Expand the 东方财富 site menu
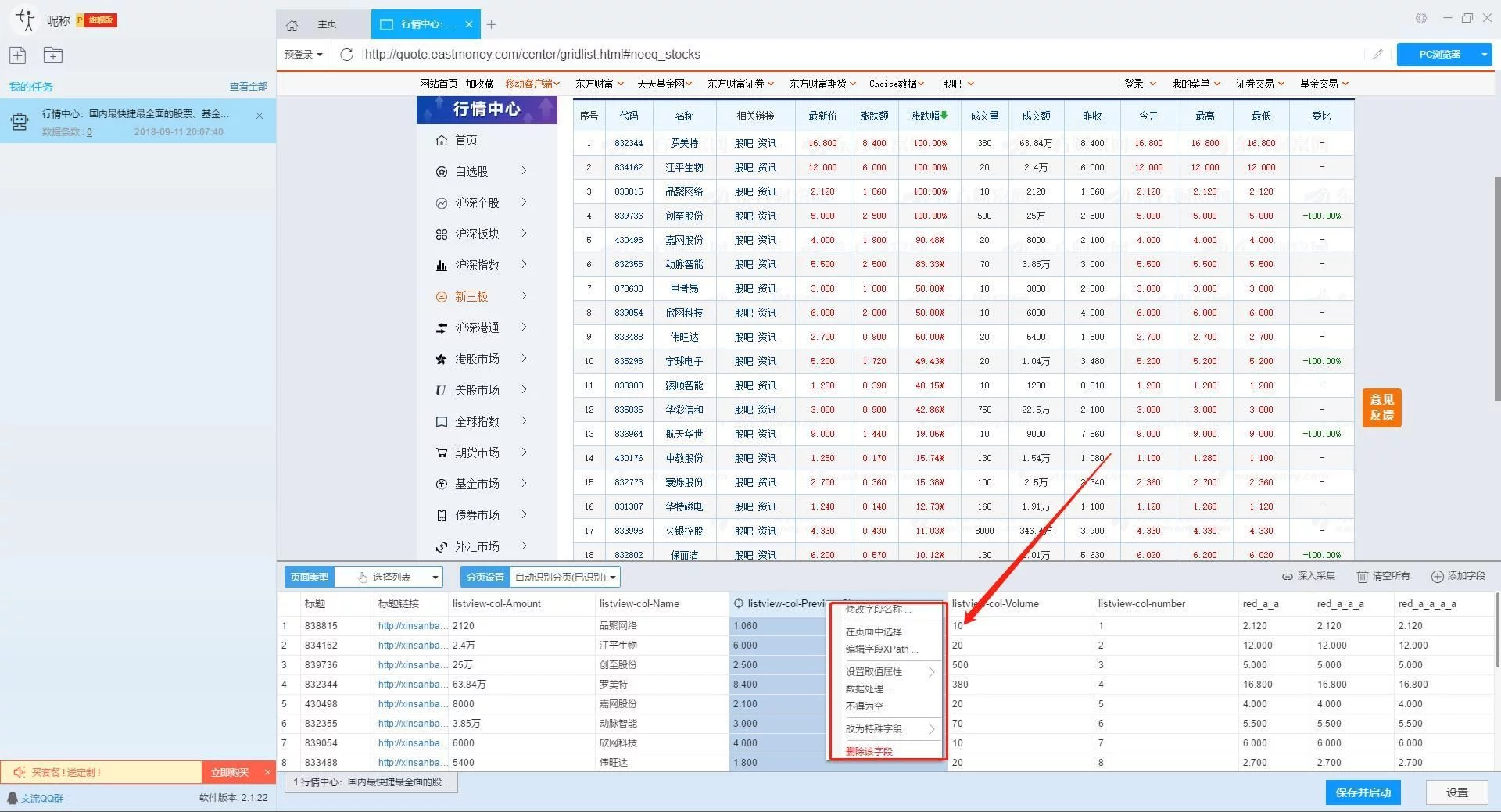 coord(600,84)
